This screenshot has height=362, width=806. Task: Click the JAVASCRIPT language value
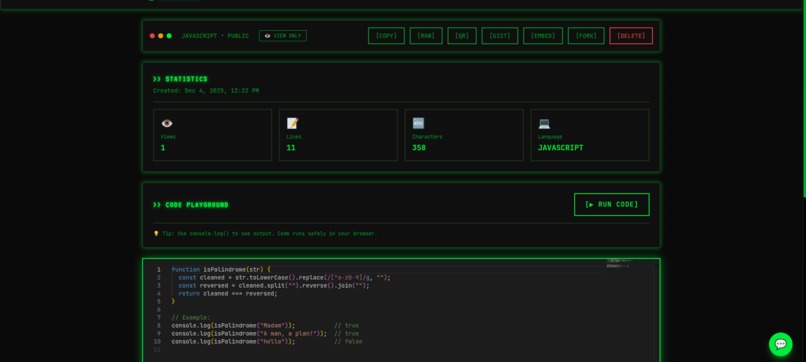[x=560, y=148]
